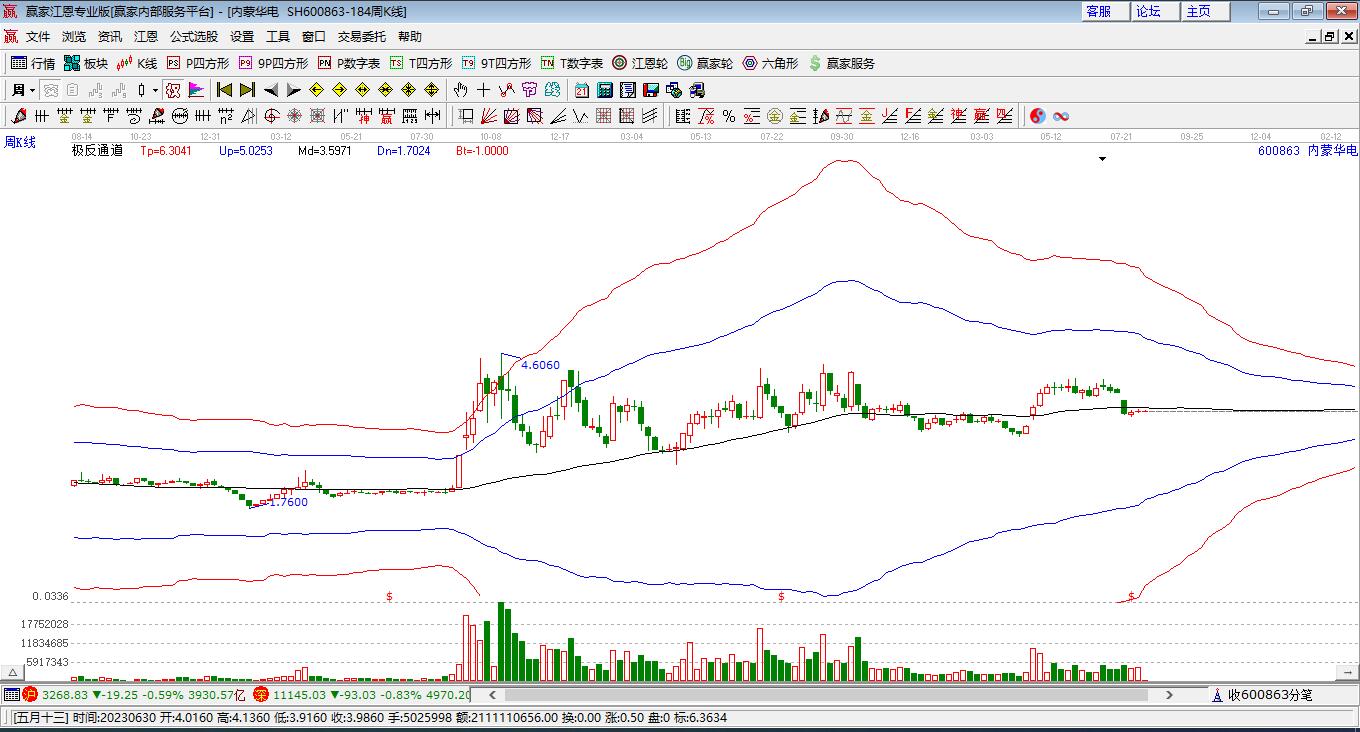Image resolution: width=1360 pixels, height=732 pixels.
Task: Open the 江恩轮 Gann wheel
Action: click(x=640, y=63)
